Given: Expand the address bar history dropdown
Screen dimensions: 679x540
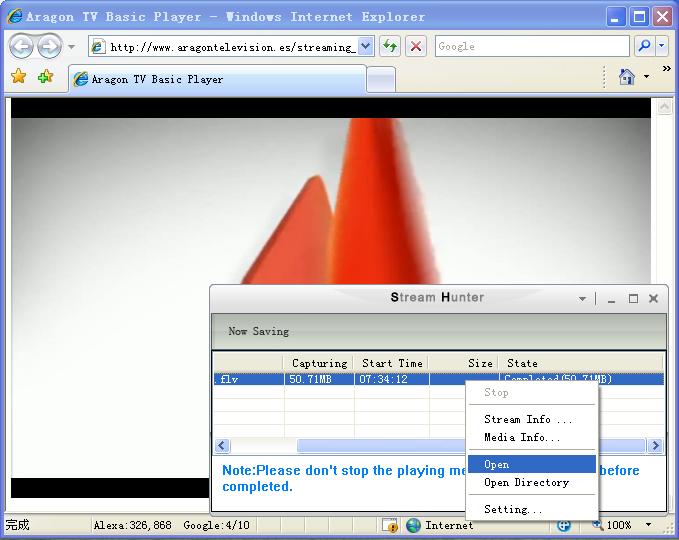Looking at the screenshot, I should (x=366, y=46).
